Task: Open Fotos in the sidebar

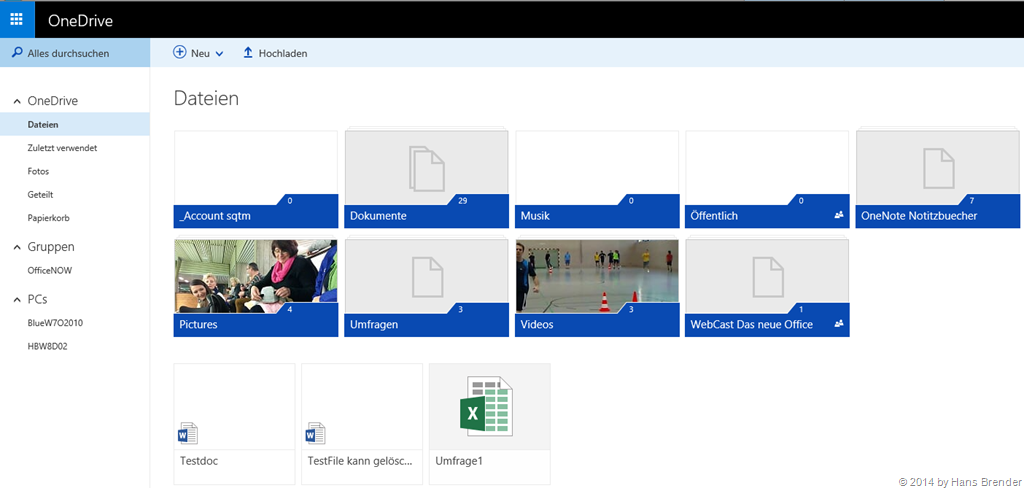Action: click(x=38, y=171)
